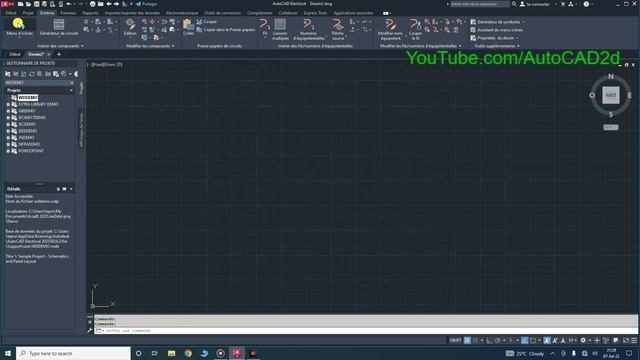The width and height of the screenshot is (640, 360).
Task: Select WDDEMO project in the tree
Action: click(28, 98)
